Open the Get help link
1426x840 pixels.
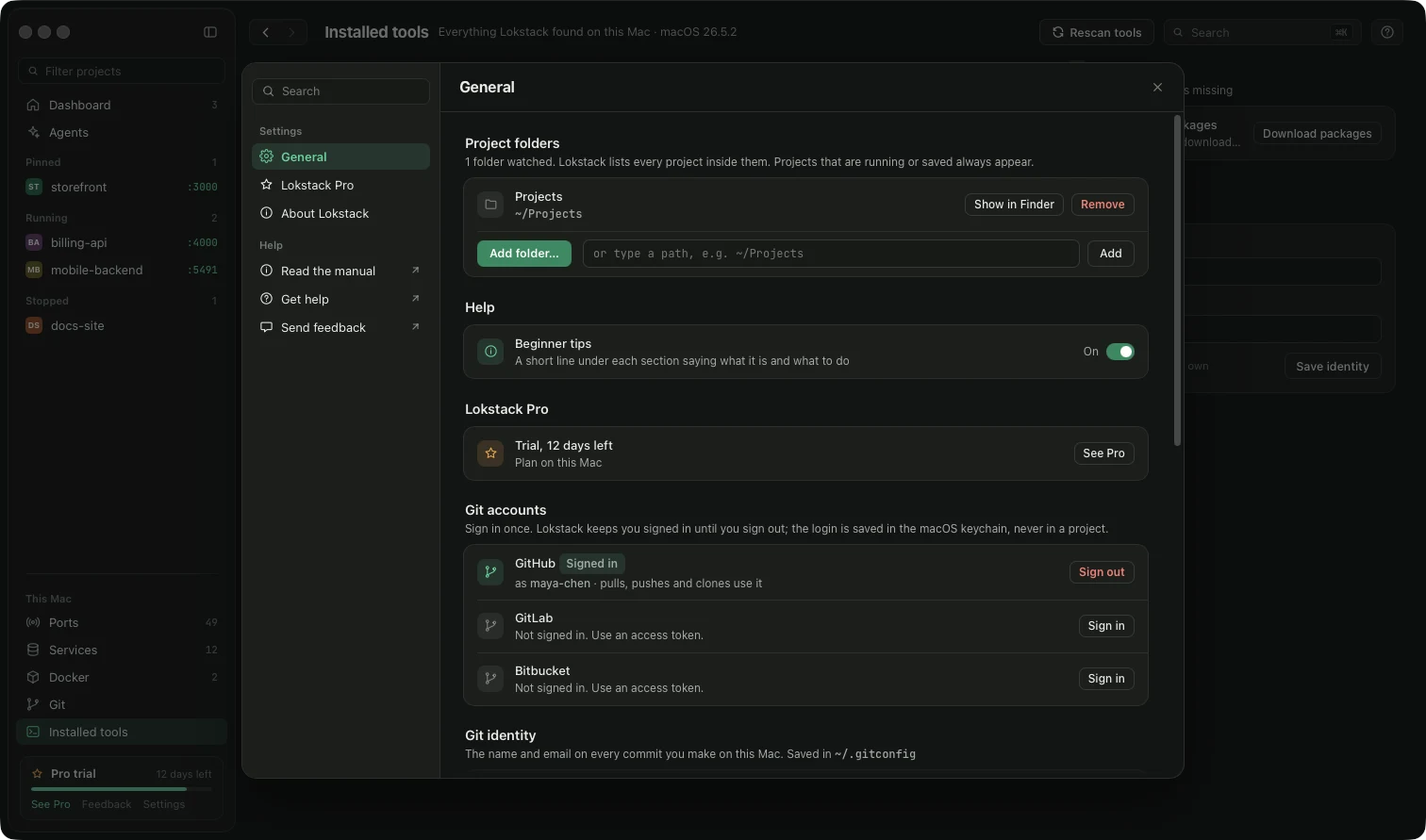point(340,299)
